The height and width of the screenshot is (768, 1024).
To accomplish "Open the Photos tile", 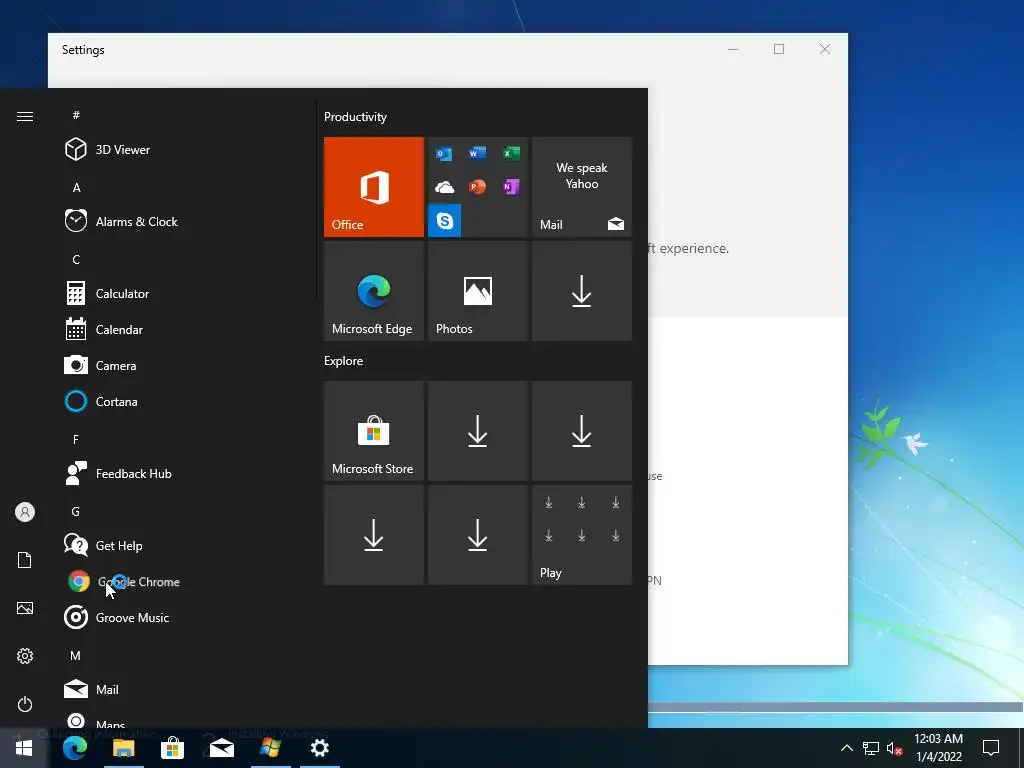I will (x=477, y=291).
